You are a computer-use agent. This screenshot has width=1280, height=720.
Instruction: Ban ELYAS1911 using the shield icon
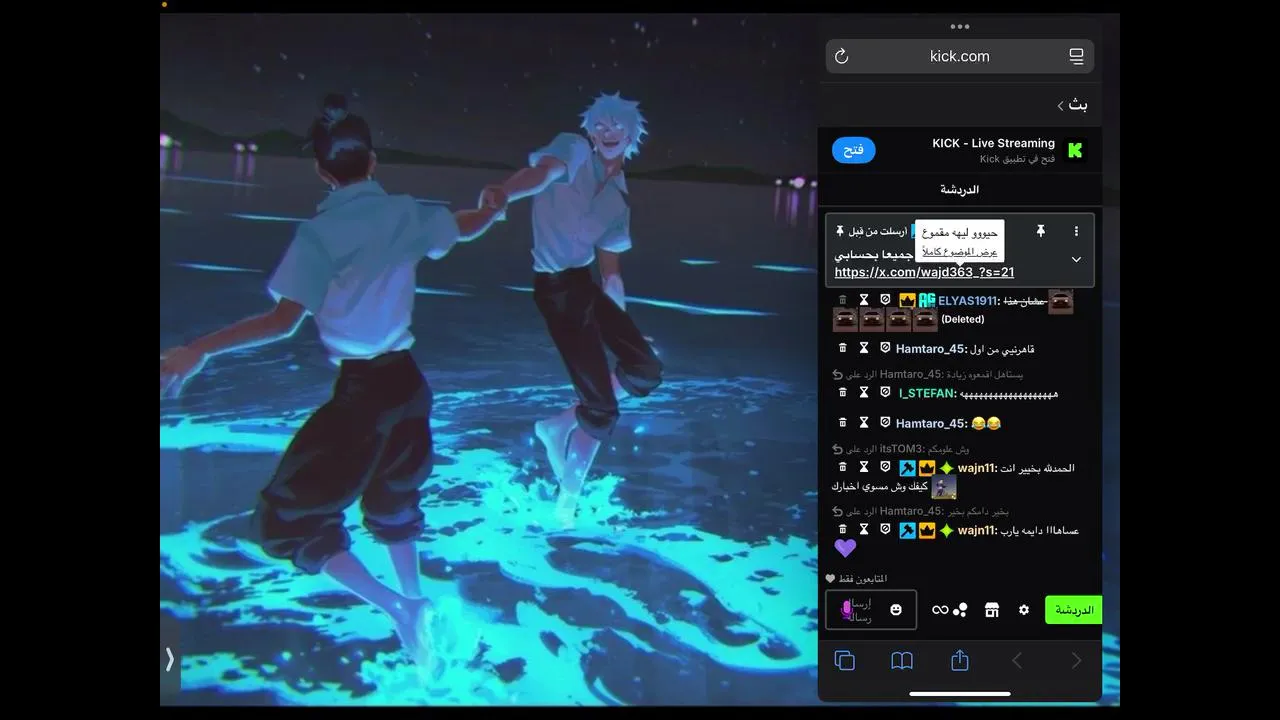[x=885, y=300]
